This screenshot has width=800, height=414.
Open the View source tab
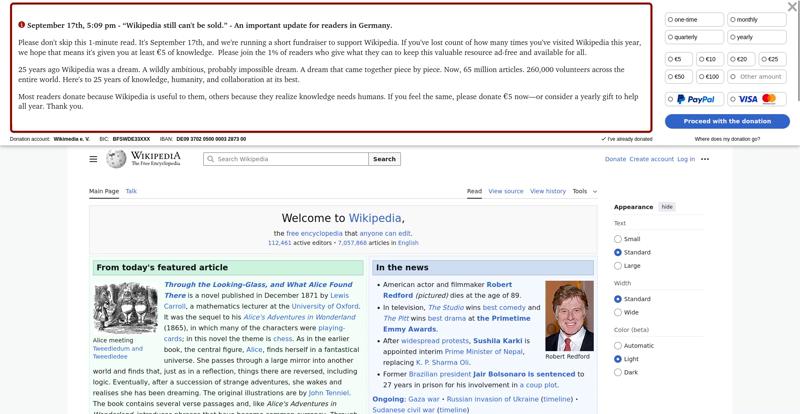coord(506,191)
